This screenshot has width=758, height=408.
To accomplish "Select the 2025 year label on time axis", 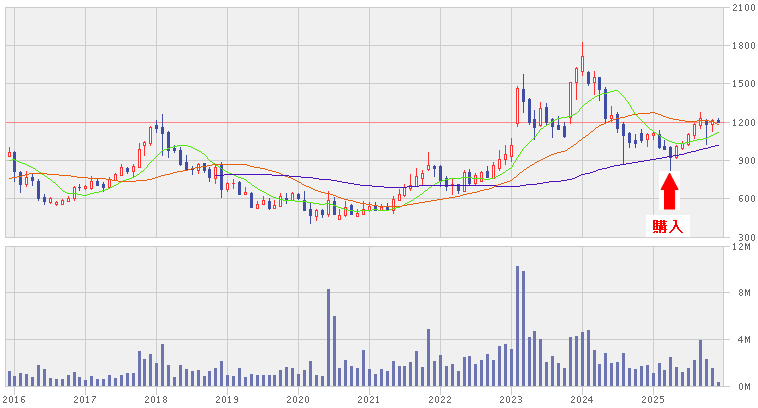I will (652, 399).
